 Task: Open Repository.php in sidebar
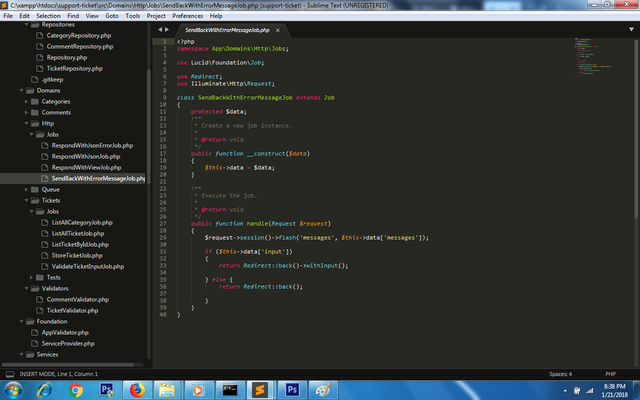coord(67,58)
